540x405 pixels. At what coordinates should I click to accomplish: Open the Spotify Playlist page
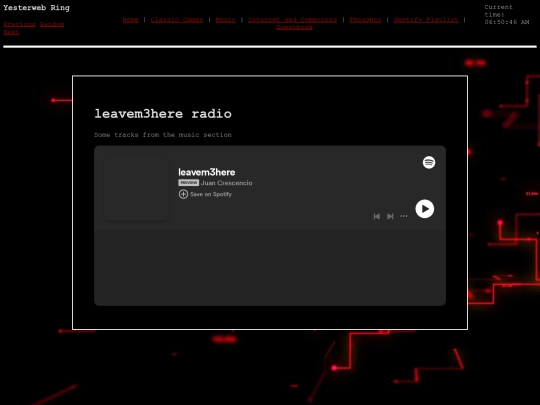426,20
